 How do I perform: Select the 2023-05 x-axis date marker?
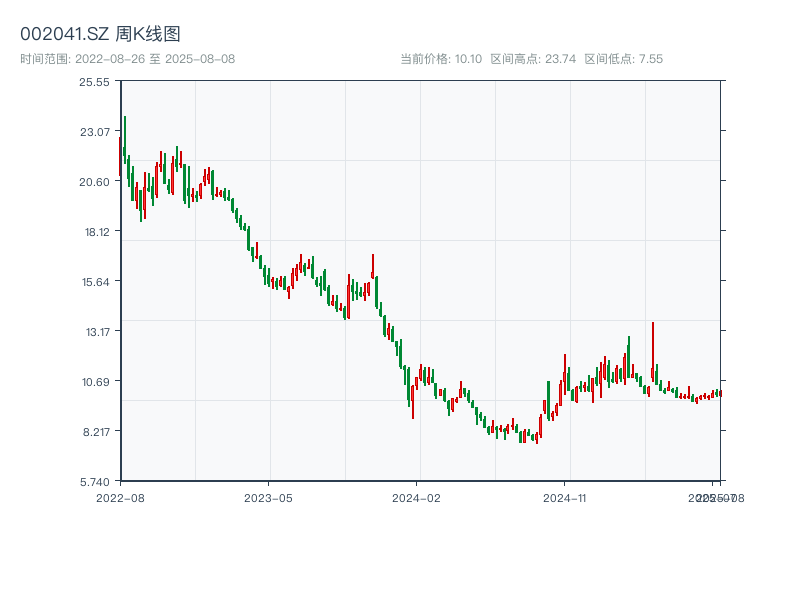click(268, 497)
